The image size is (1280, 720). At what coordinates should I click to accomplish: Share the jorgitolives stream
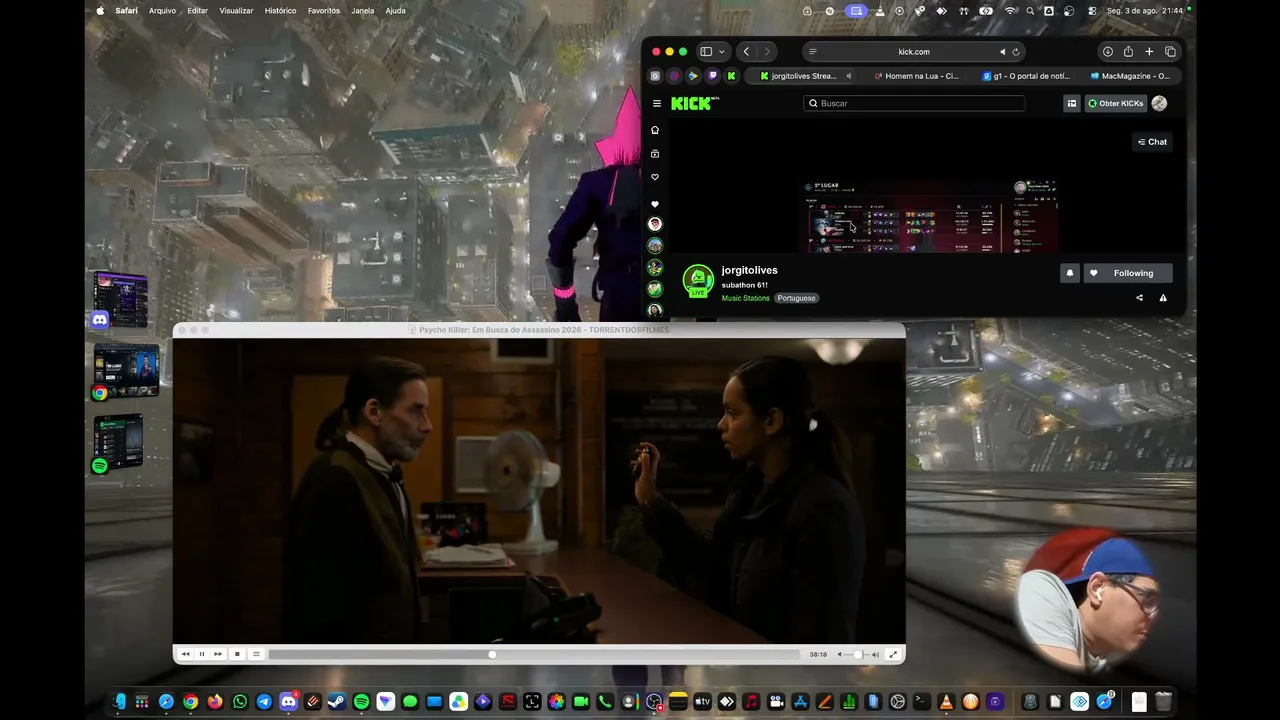pyautogui.click(x=1139, y=298)
